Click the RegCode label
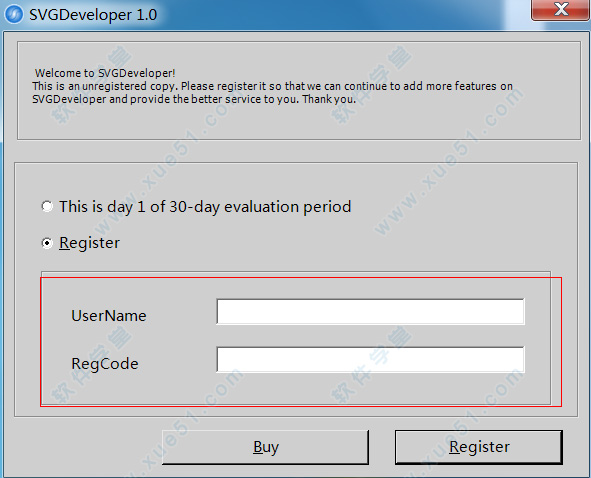The image size is (591, 478). [x=105, y=364]
